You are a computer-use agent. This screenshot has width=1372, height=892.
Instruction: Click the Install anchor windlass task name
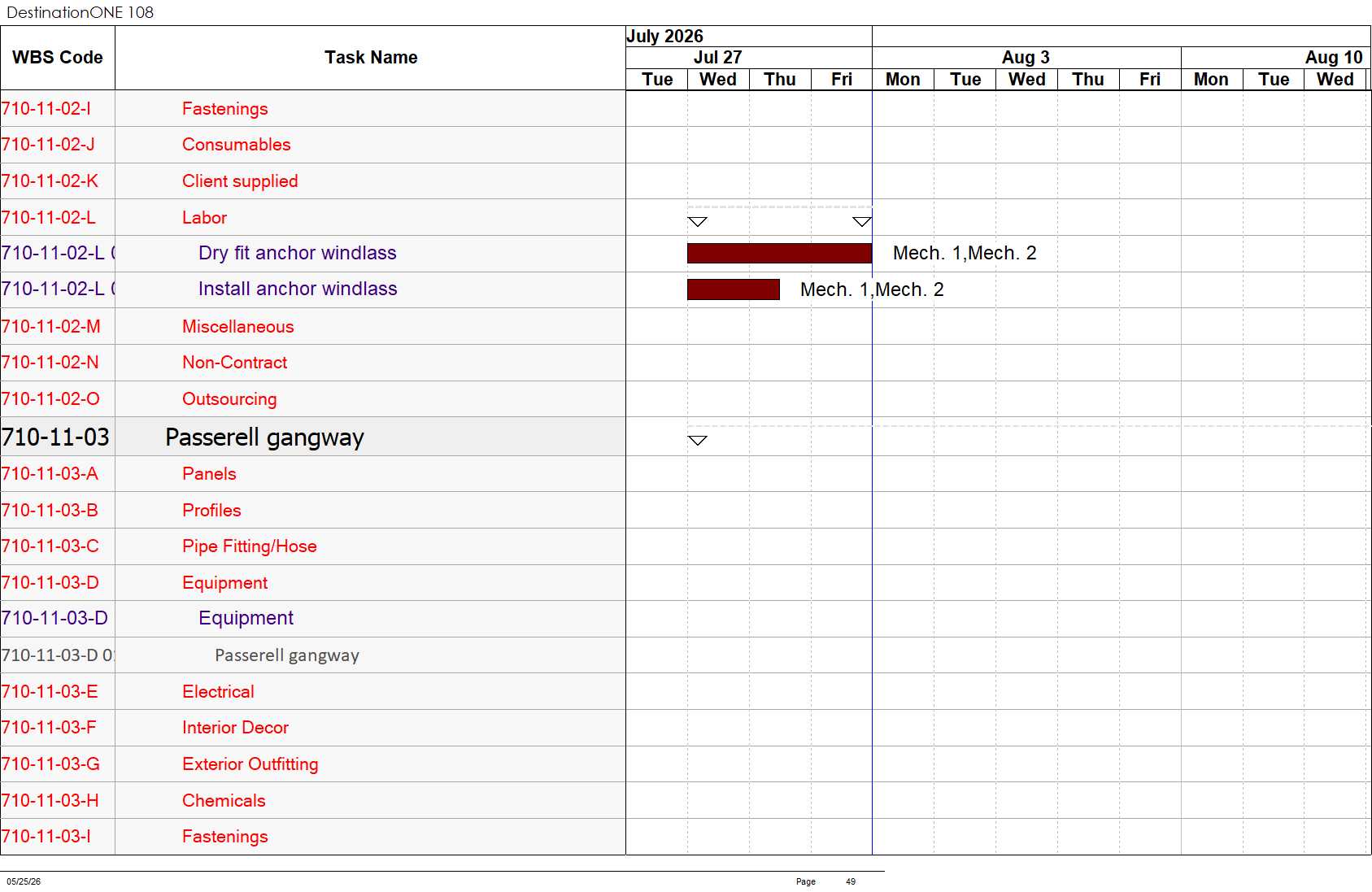[298, 289]
